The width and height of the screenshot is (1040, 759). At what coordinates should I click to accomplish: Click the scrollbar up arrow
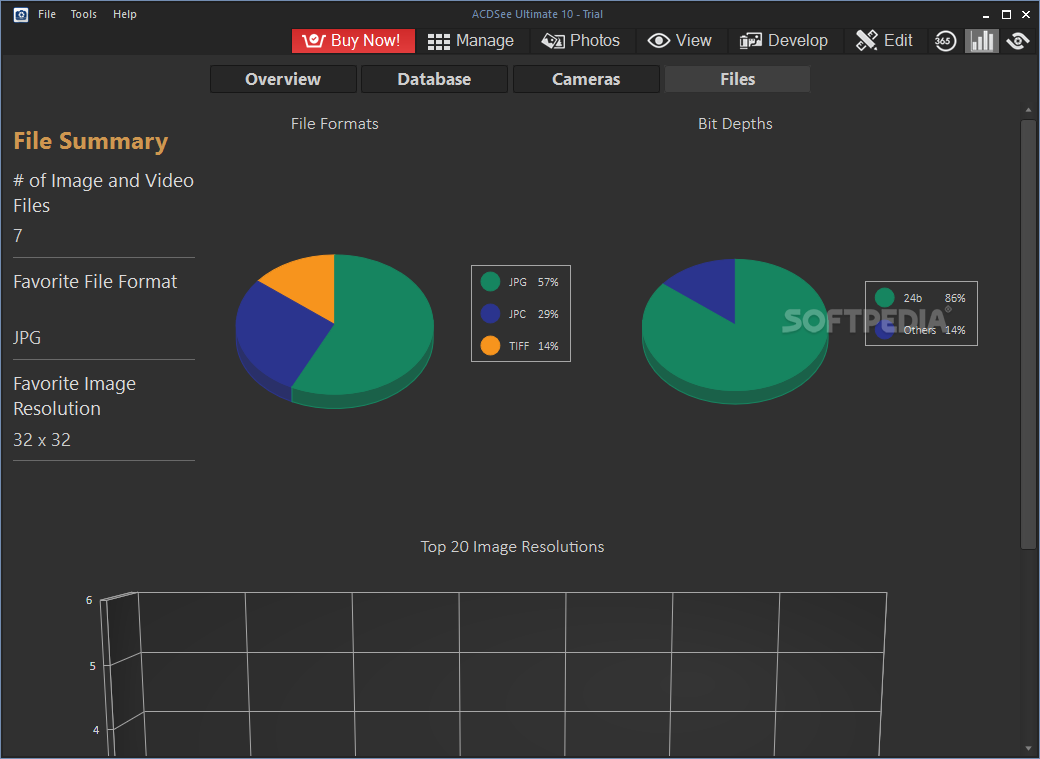tap(1028, 110)
